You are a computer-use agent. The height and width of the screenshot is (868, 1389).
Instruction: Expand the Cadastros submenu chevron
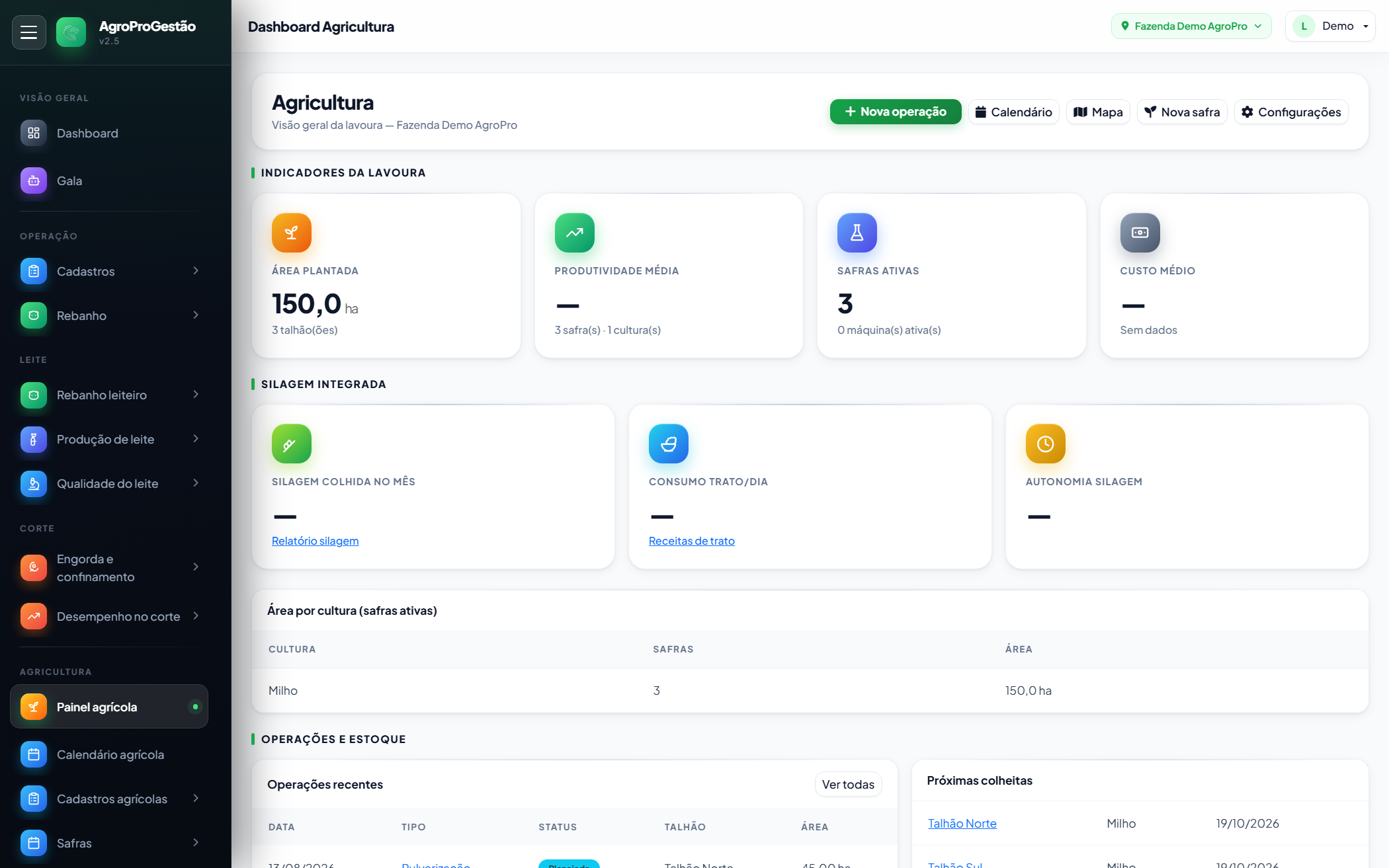coord(196,270)
